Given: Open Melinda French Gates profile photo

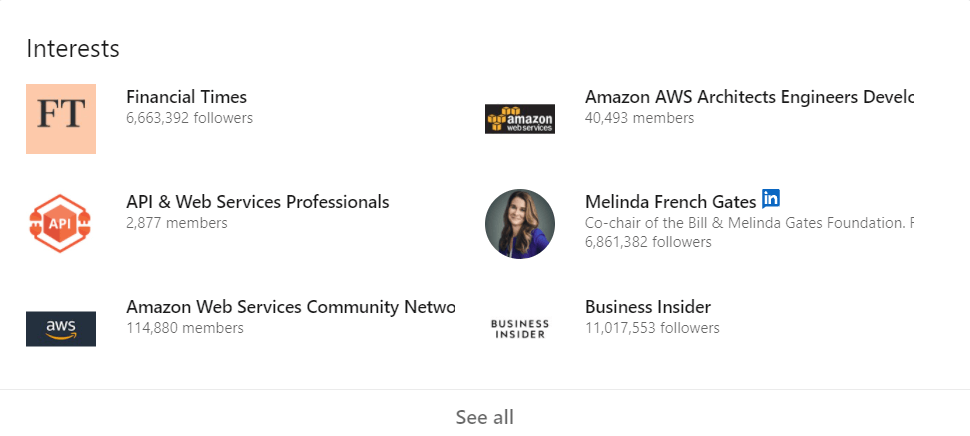Looking at the screenshot, I should click(x=519, y=224).
